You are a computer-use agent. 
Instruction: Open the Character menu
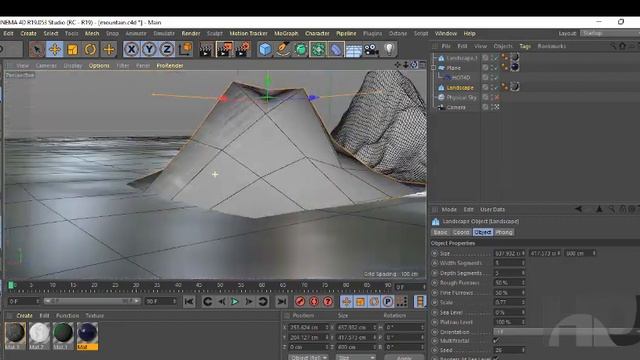[x=317, y=33]
